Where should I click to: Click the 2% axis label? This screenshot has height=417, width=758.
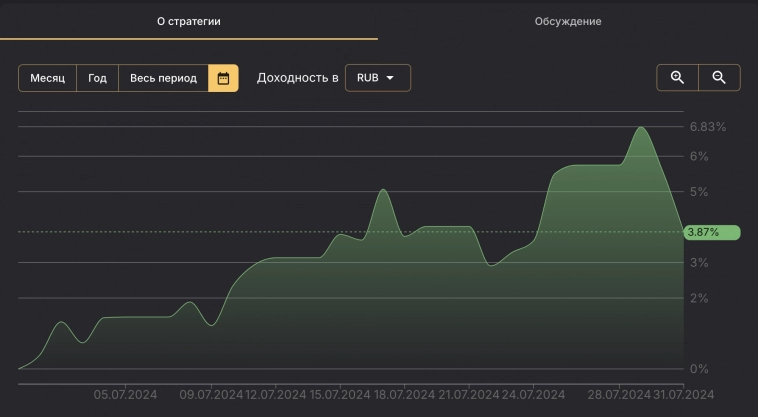click(x=699, y=298)
